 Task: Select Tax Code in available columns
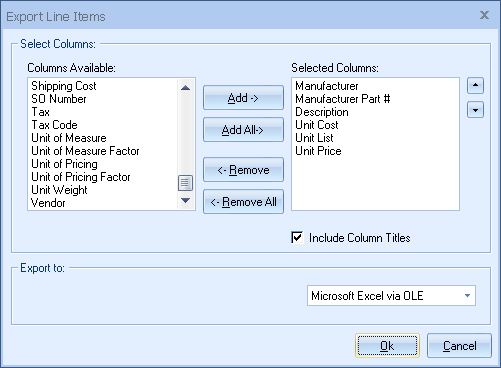[54, 125]
